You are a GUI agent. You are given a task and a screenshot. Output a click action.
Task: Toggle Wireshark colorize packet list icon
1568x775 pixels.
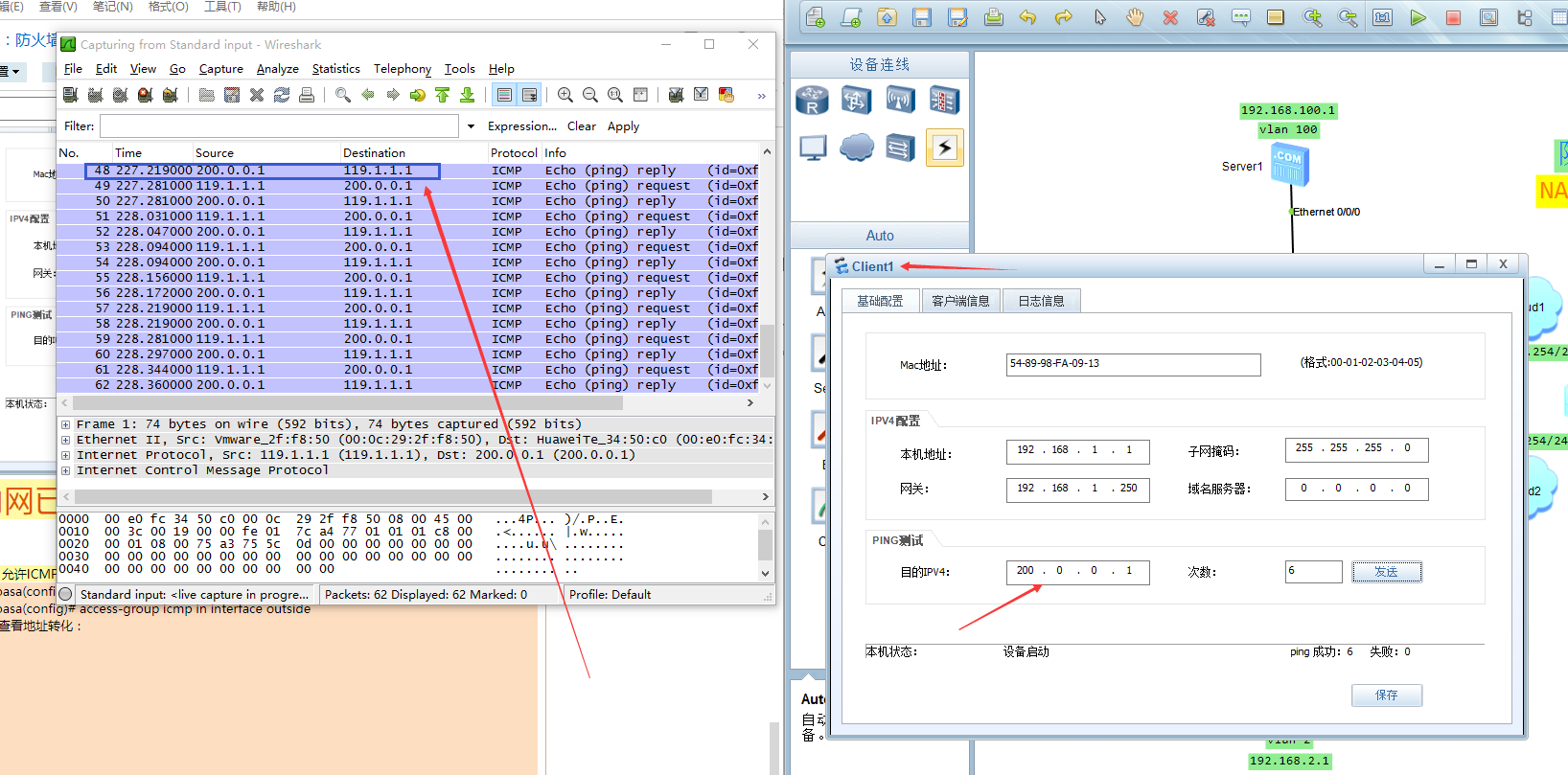pyautogui.click(x=504, y=95)
